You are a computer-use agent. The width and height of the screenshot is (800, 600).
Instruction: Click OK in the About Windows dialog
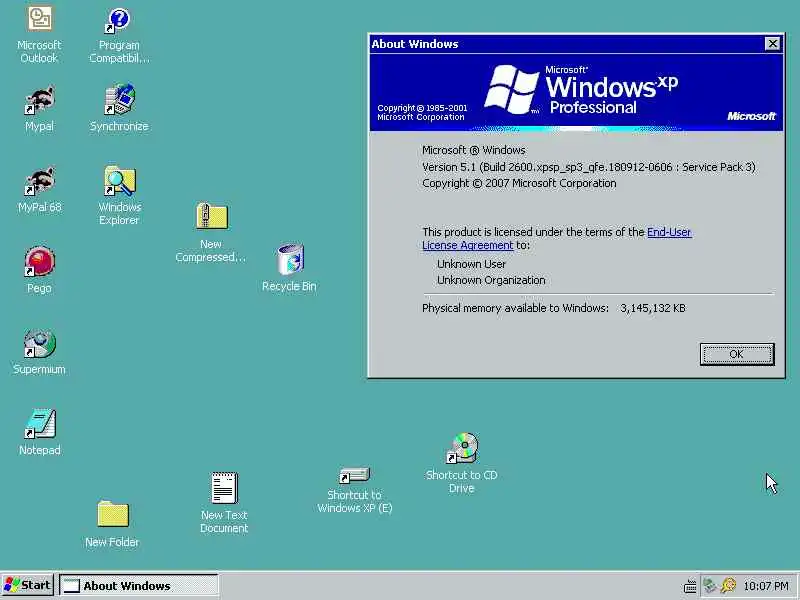tap(737, 354)
